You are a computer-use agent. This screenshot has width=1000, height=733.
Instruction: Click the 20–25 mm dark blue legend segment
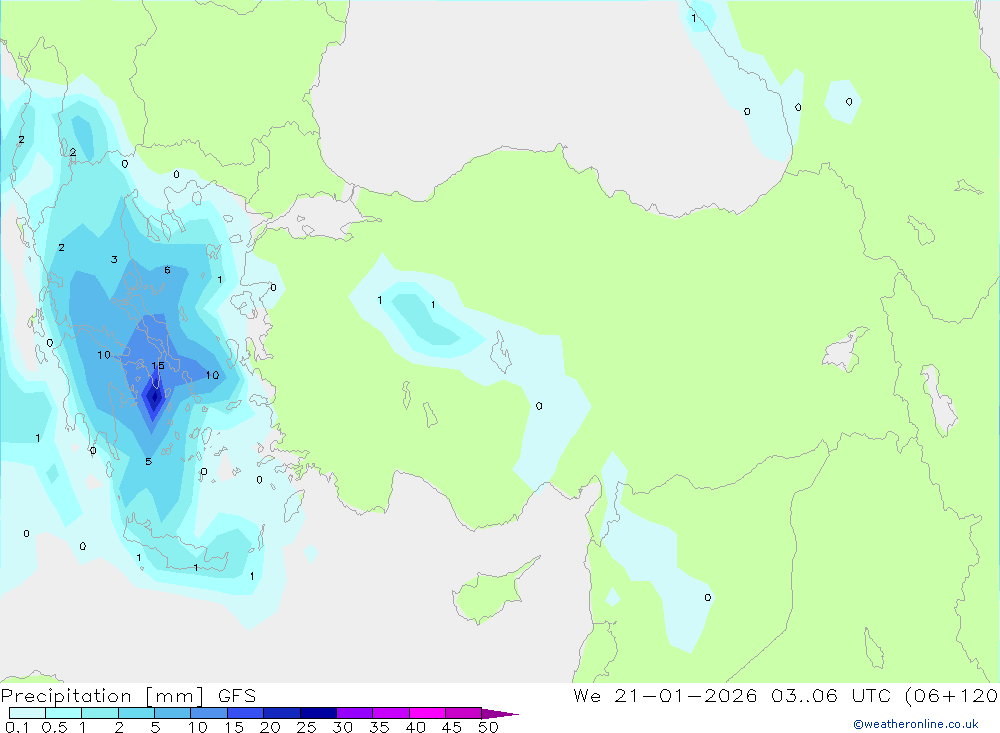click(x=281, y=713)
